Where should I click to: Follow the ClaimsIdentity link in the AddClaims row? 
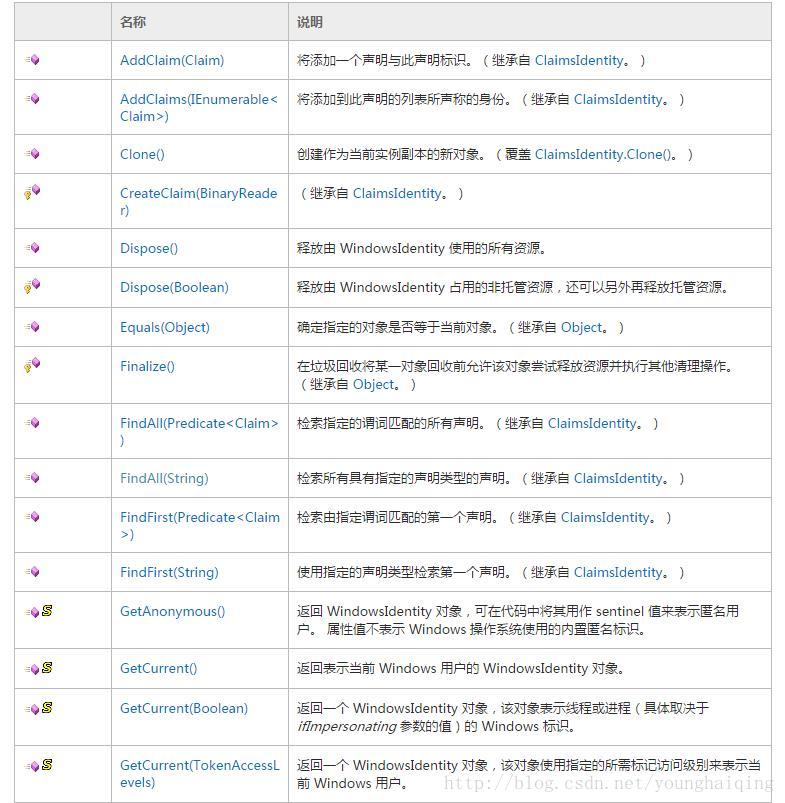click(x=618, y=99)
